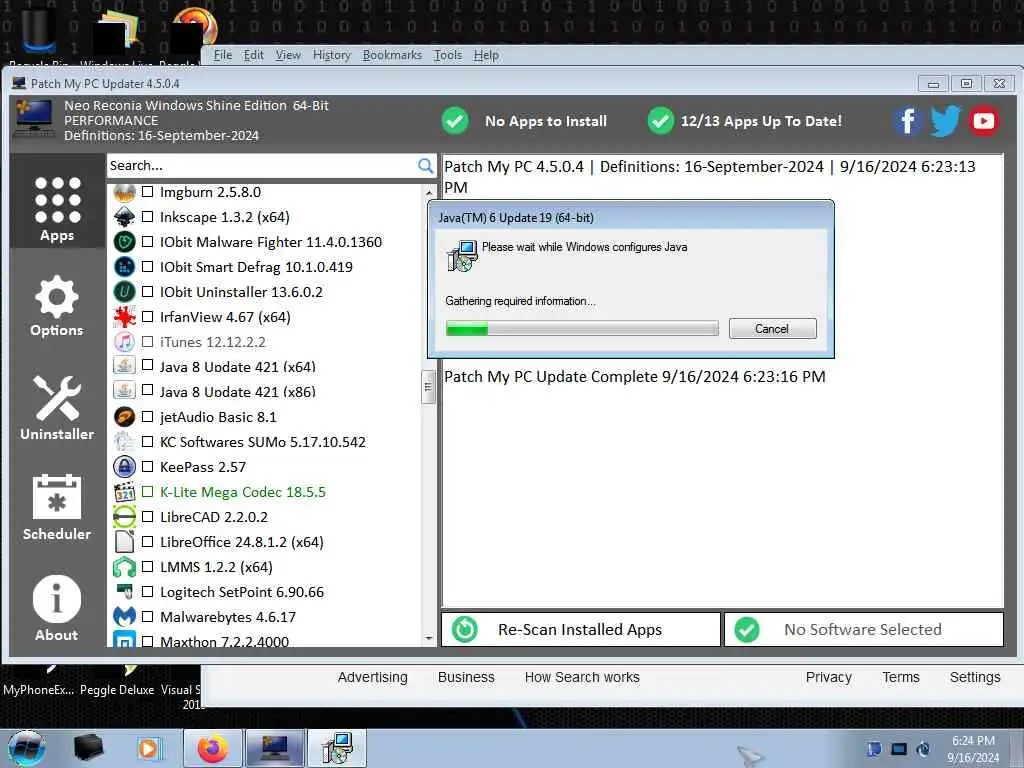Screen dimensions: 1024x768
Task: Open the Bookmarks menu in Firefox
Action: [x=392, y=55]
